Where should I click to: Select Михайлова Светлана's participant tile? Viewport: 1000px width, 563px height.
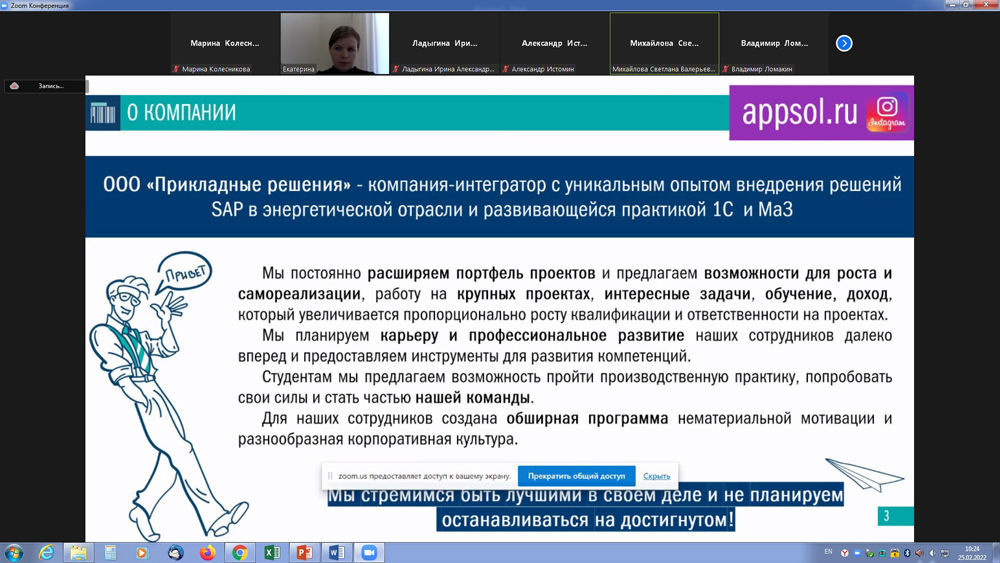(x=664, y=43)
